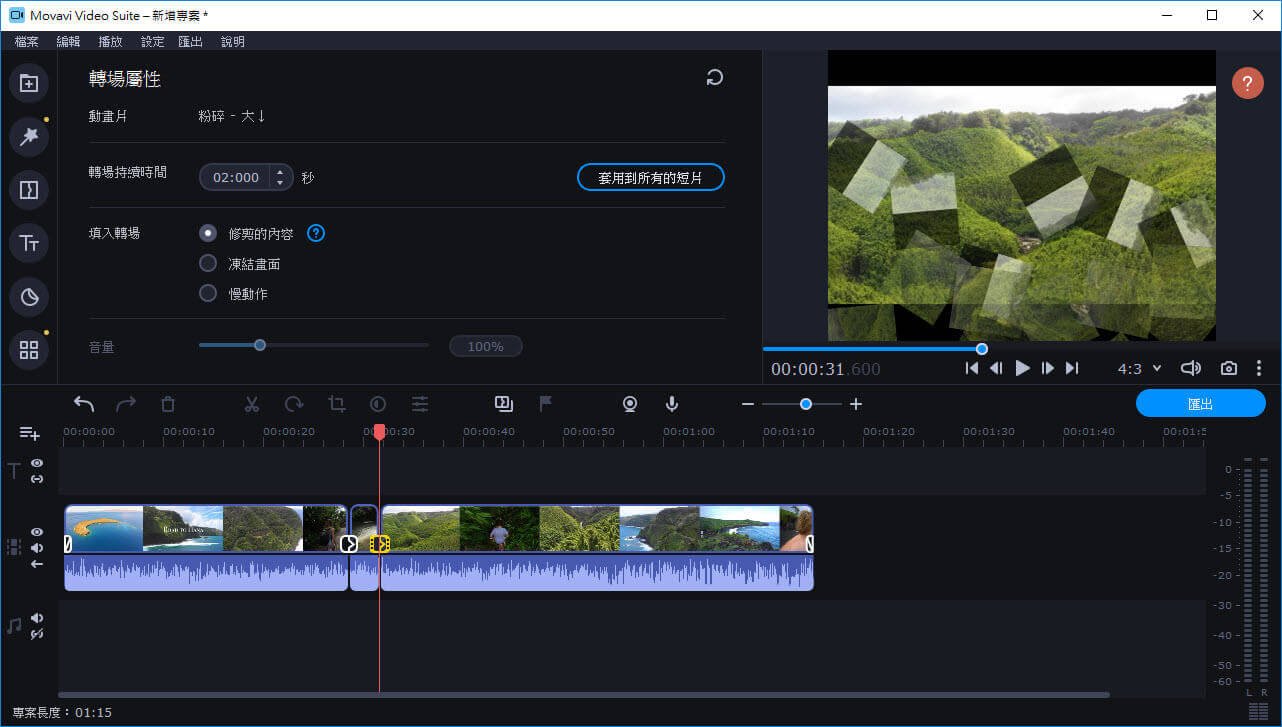This screenshot has height=727, width=1282.
Task: Add a marker with flag icon
Action: pyautogui.click(x=546, y=404)
